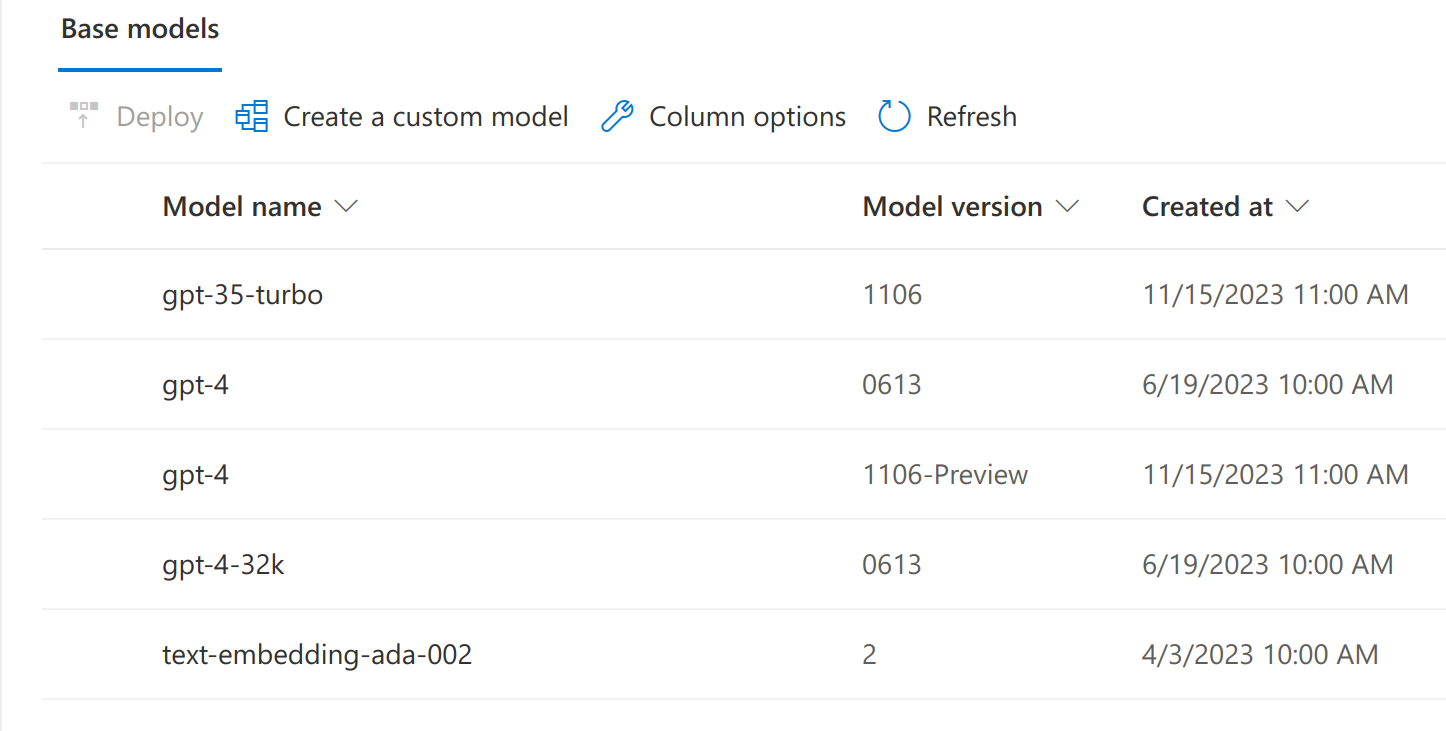1446x731 pixels.
Task: Switch to the Base models tab
Action: pos(139,29)
